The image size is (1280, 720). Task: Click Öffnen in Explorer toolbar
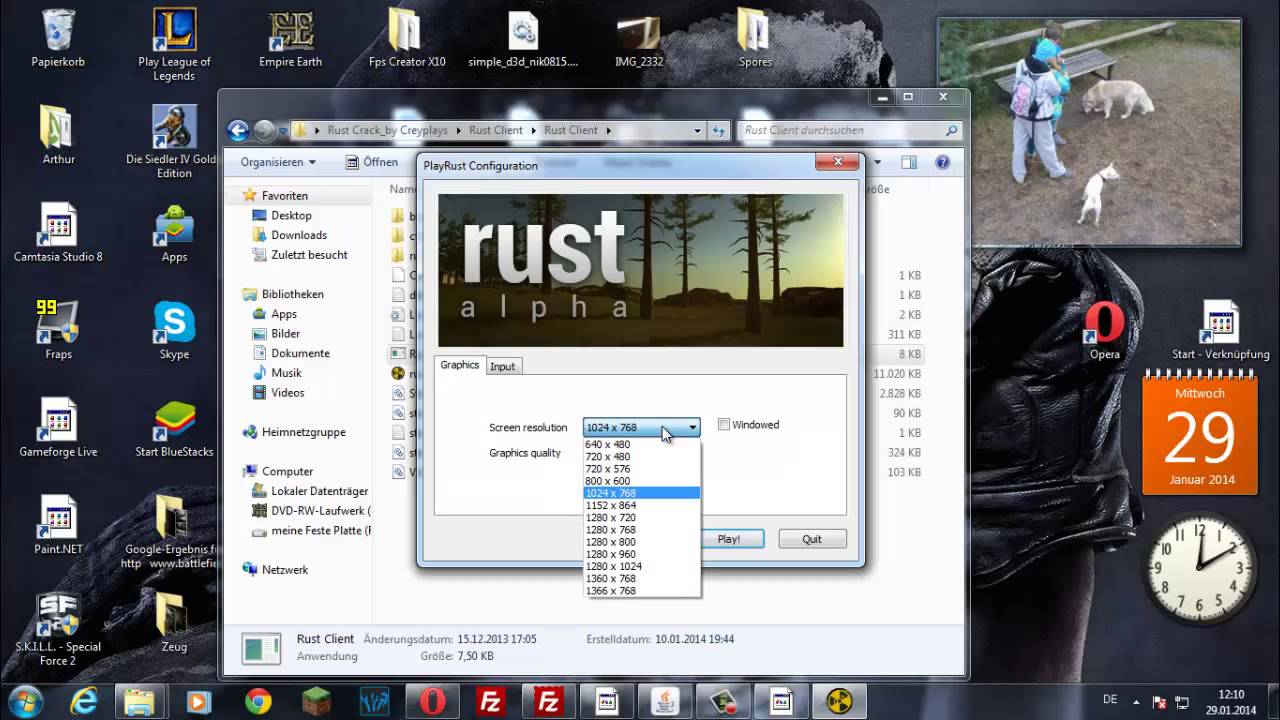coord(371,162)
